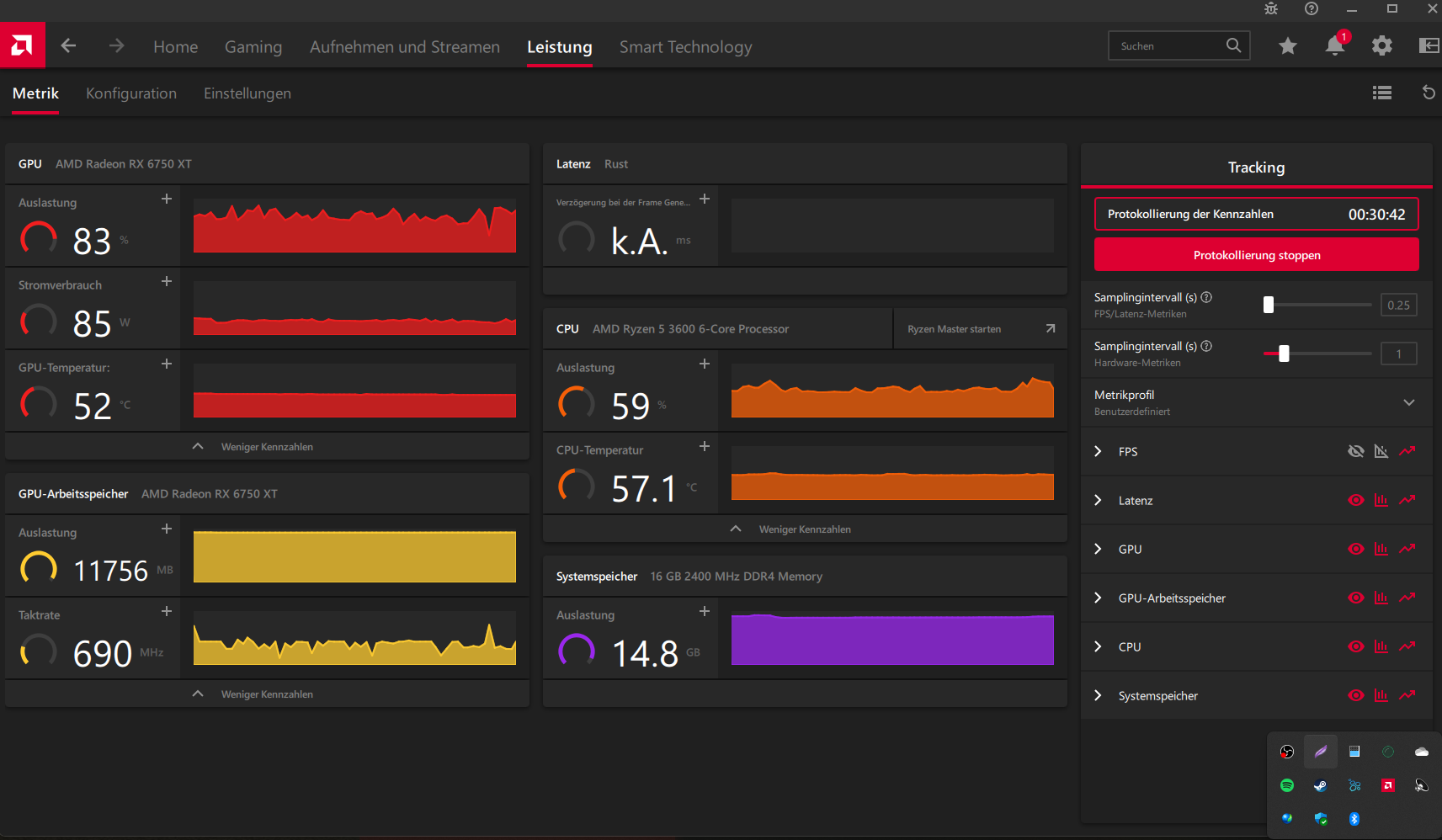1442x840 pixels.
Task: Reset metrics with the undo arrow icon
Action: click(x=1429, y=93)
